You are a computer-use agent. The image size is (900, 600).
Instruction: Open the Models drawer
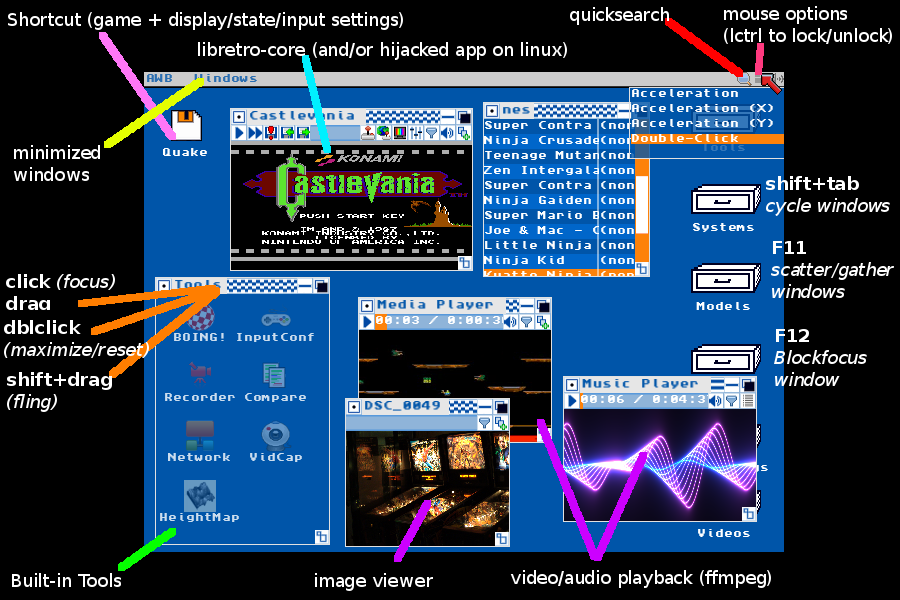pyautogui.click(x=724, y=278)
